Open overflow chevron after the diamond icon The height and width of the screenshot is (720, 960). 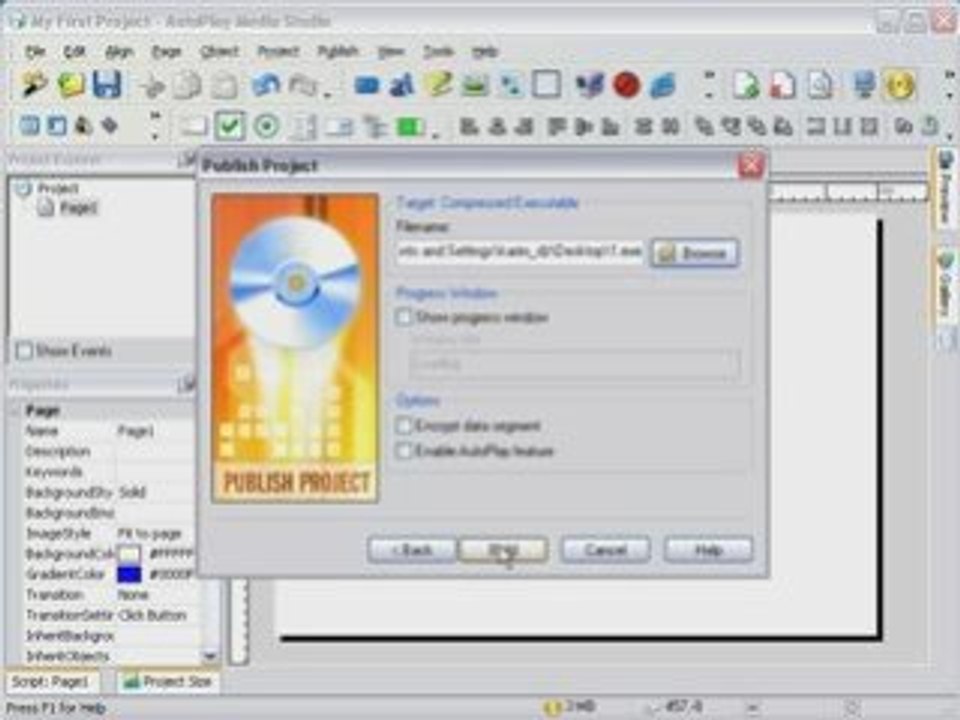(x=155, y=126)
